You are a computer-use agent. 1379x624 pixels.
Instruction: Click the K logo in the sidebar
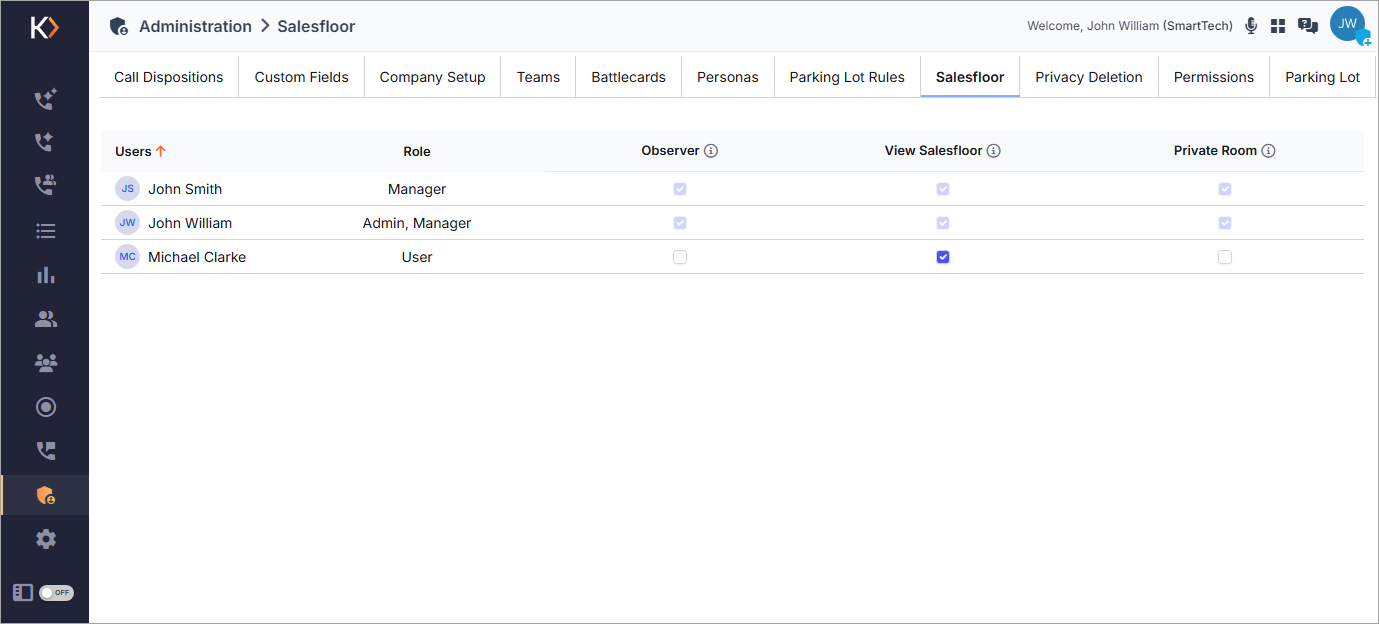pyautogui.click(x=45, y=27)
